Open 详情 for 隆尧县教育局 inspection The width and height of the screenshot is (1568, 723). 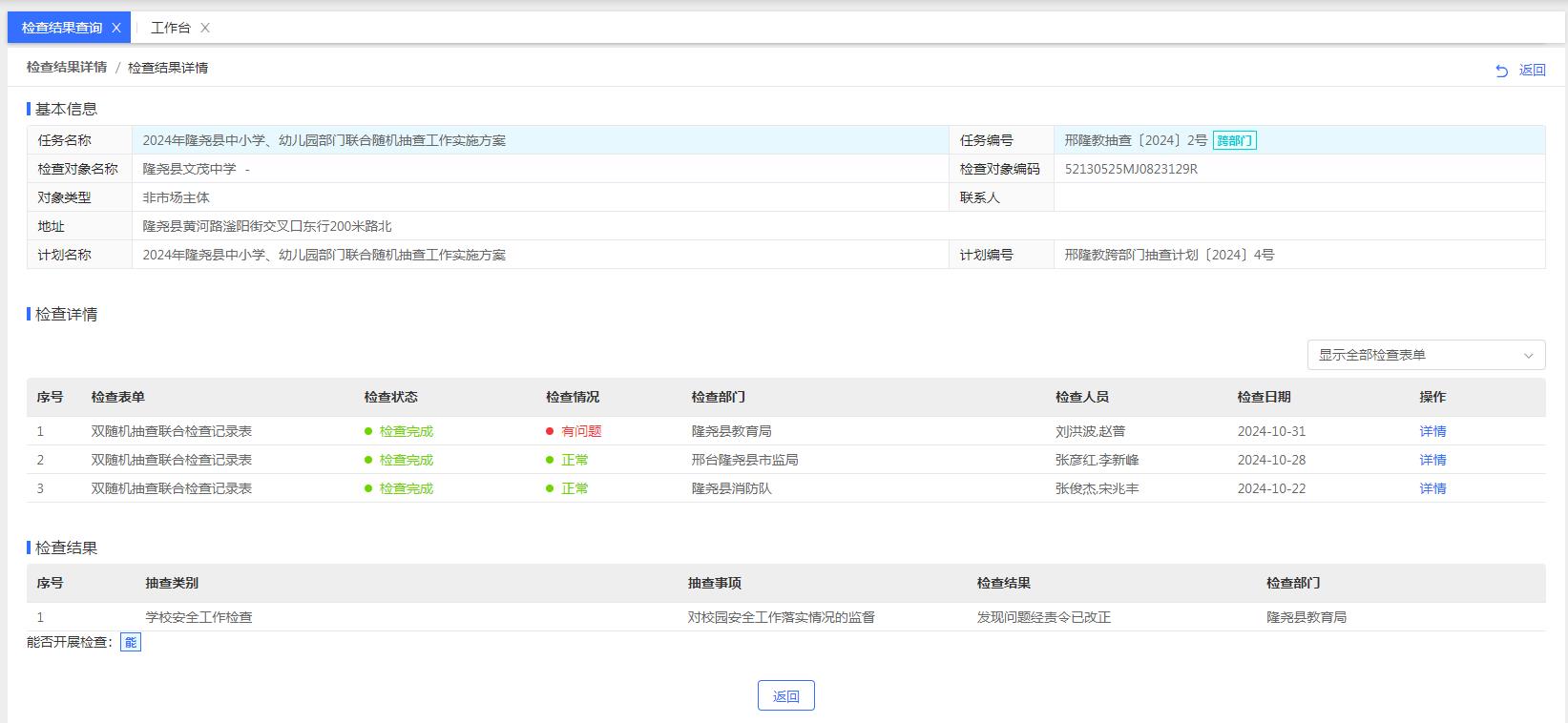[1432, 431]
